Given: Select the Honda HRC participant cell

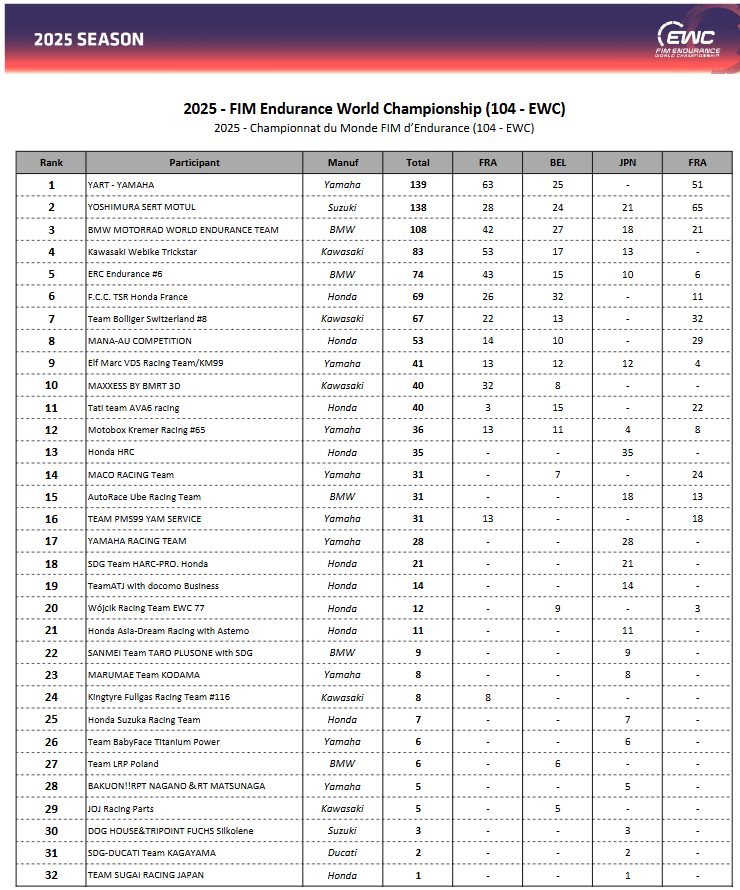Looking at the screenshot, I should (194, 452).
